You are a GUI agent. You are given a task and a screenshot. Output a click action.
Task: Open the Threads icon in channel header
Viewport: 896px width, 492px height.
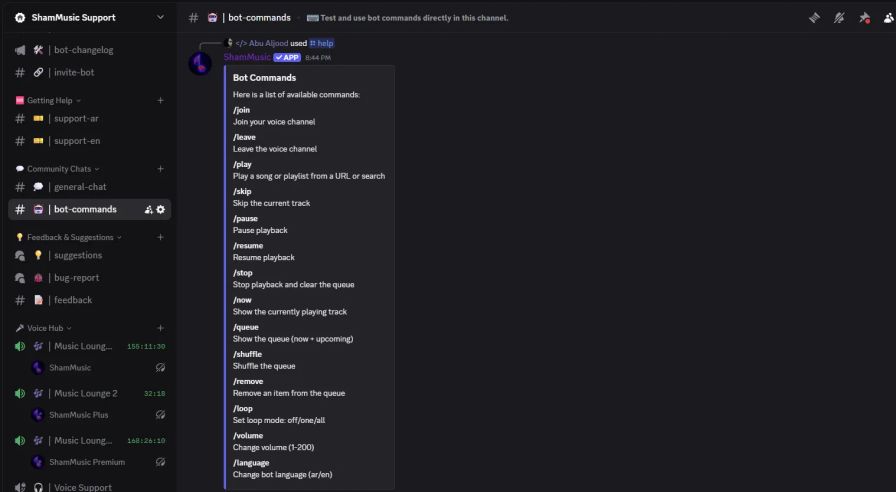[x=815, y=18]
